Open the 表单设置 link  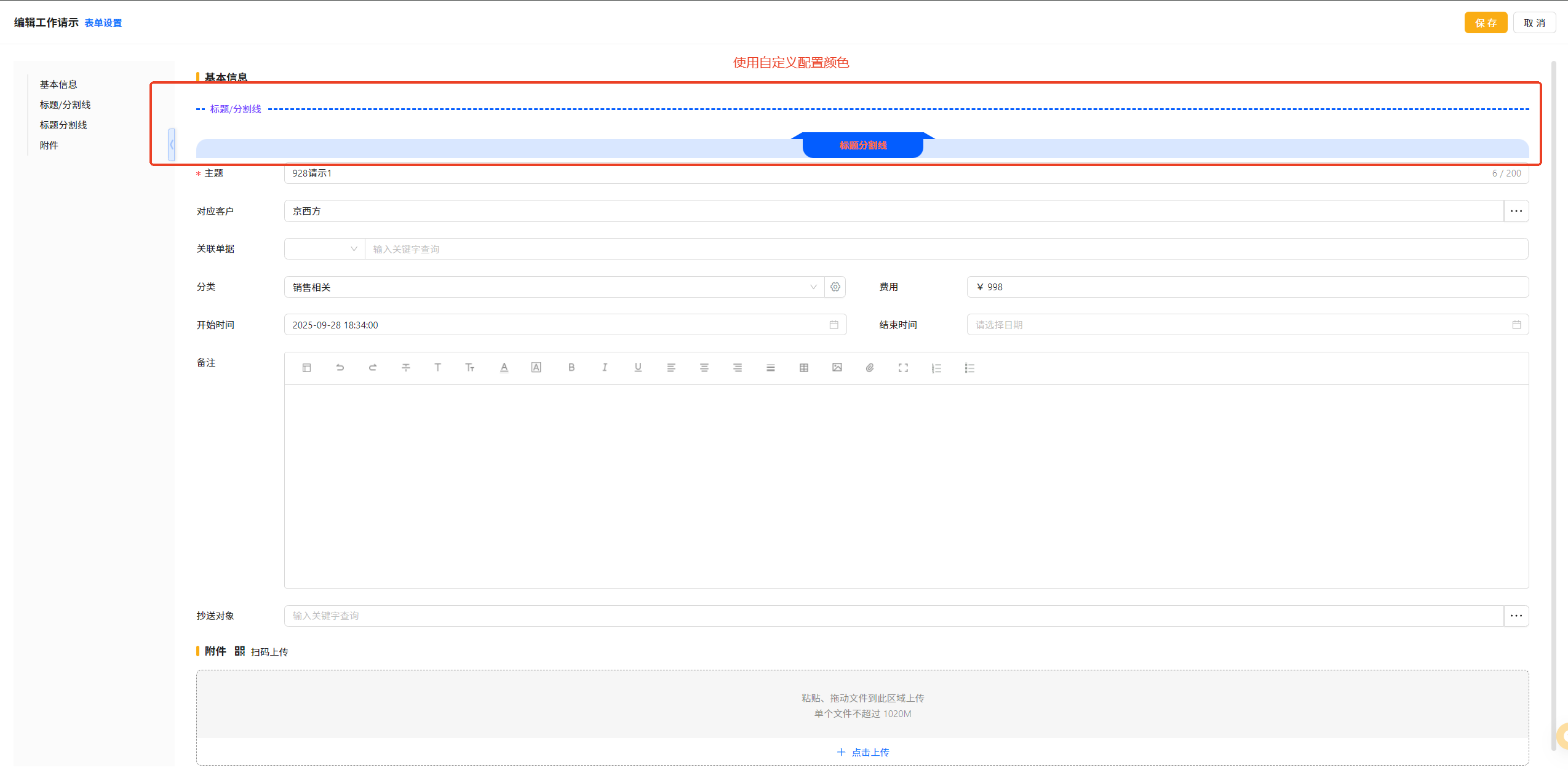coord(103,23)
